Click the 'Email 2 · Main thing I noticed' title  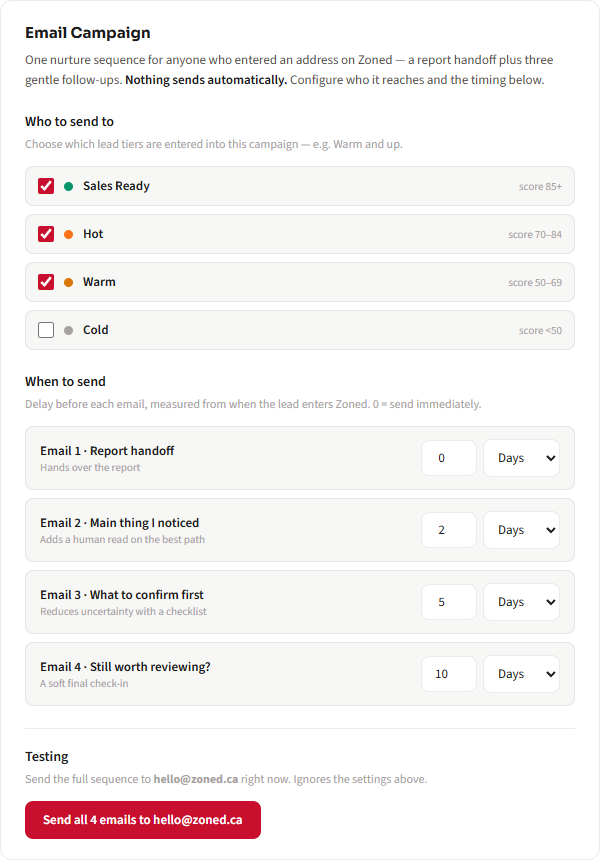[x=120, y=523]
